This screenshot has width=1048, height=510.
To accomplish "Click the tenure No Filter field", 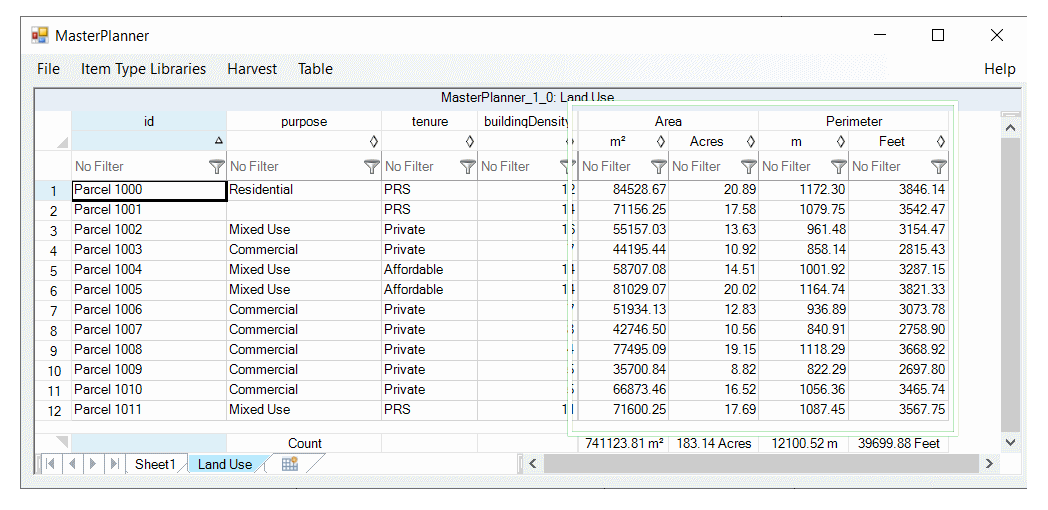I will 430,166.
